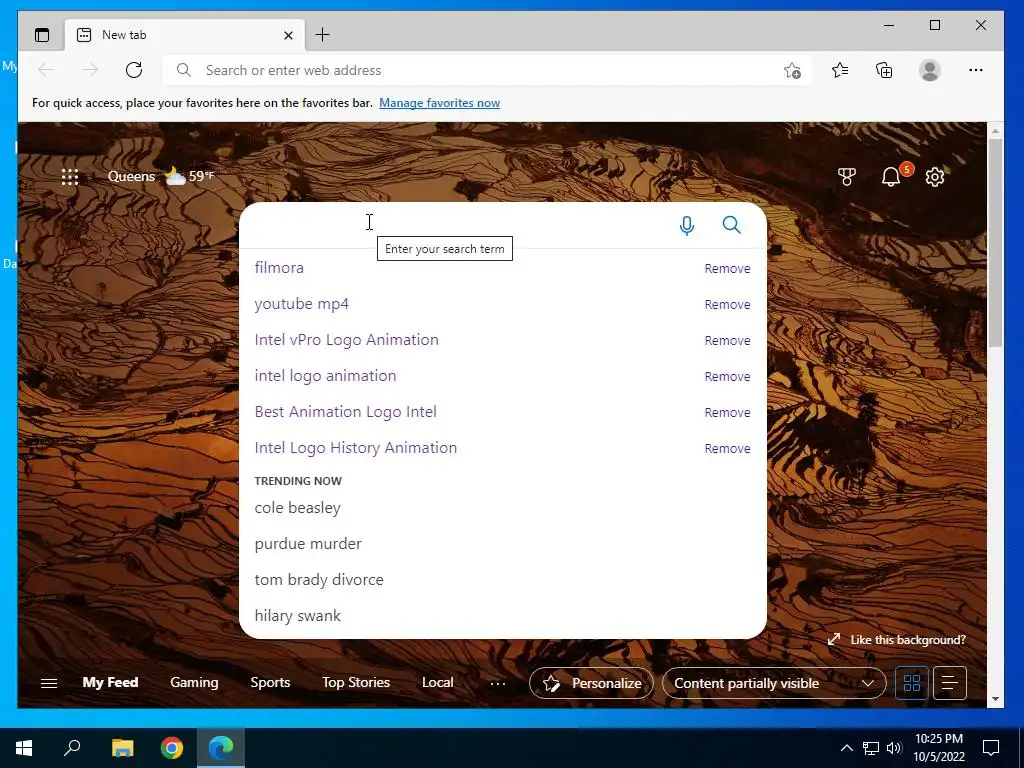Open Settings and more ellipsis menu
This screenshot has height=768, width=1024.
[x=976, y=70]
